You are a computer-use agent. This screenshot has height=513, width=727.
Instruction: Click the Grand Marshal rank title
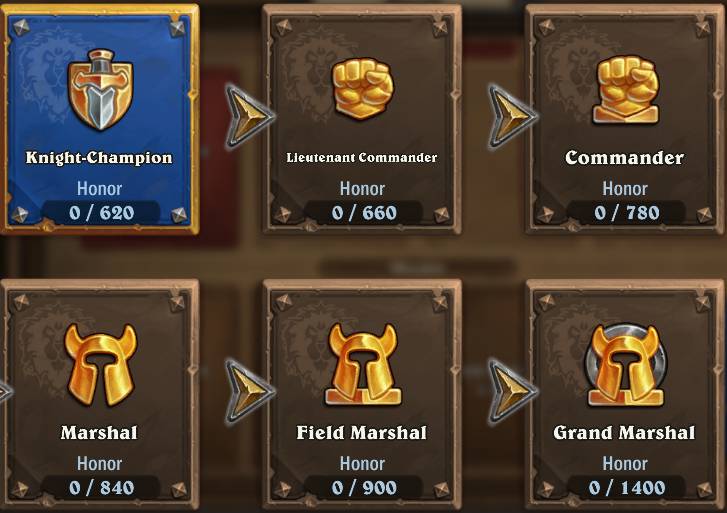625,433
